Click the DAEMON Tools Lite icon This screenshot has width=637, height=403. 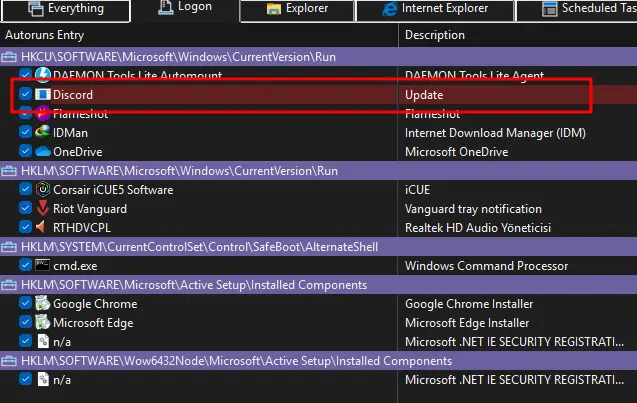(x=43, y=75)
